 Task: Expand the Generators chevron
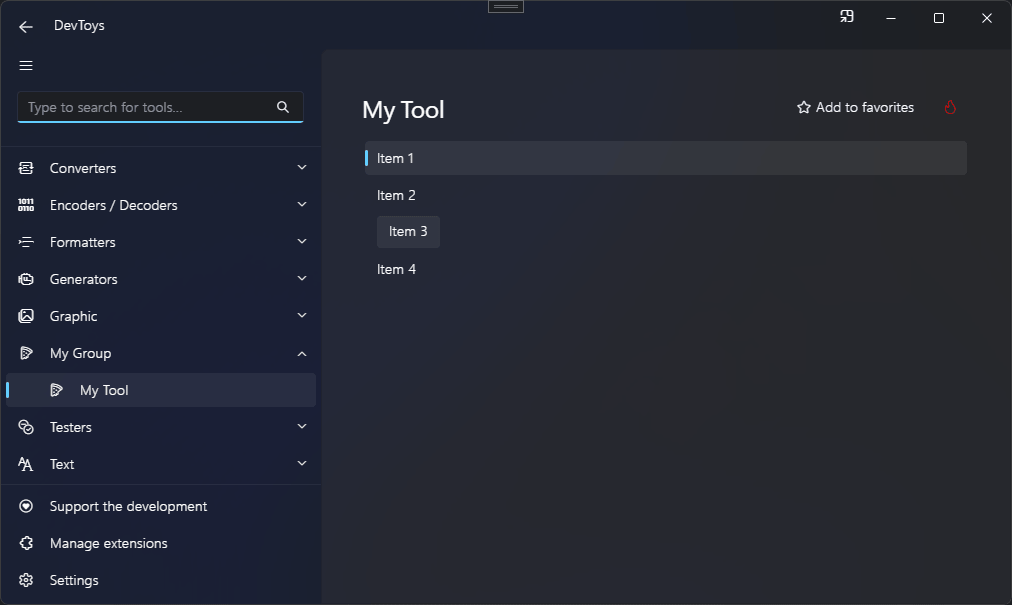pyautogui.click(x=301, y=278)
